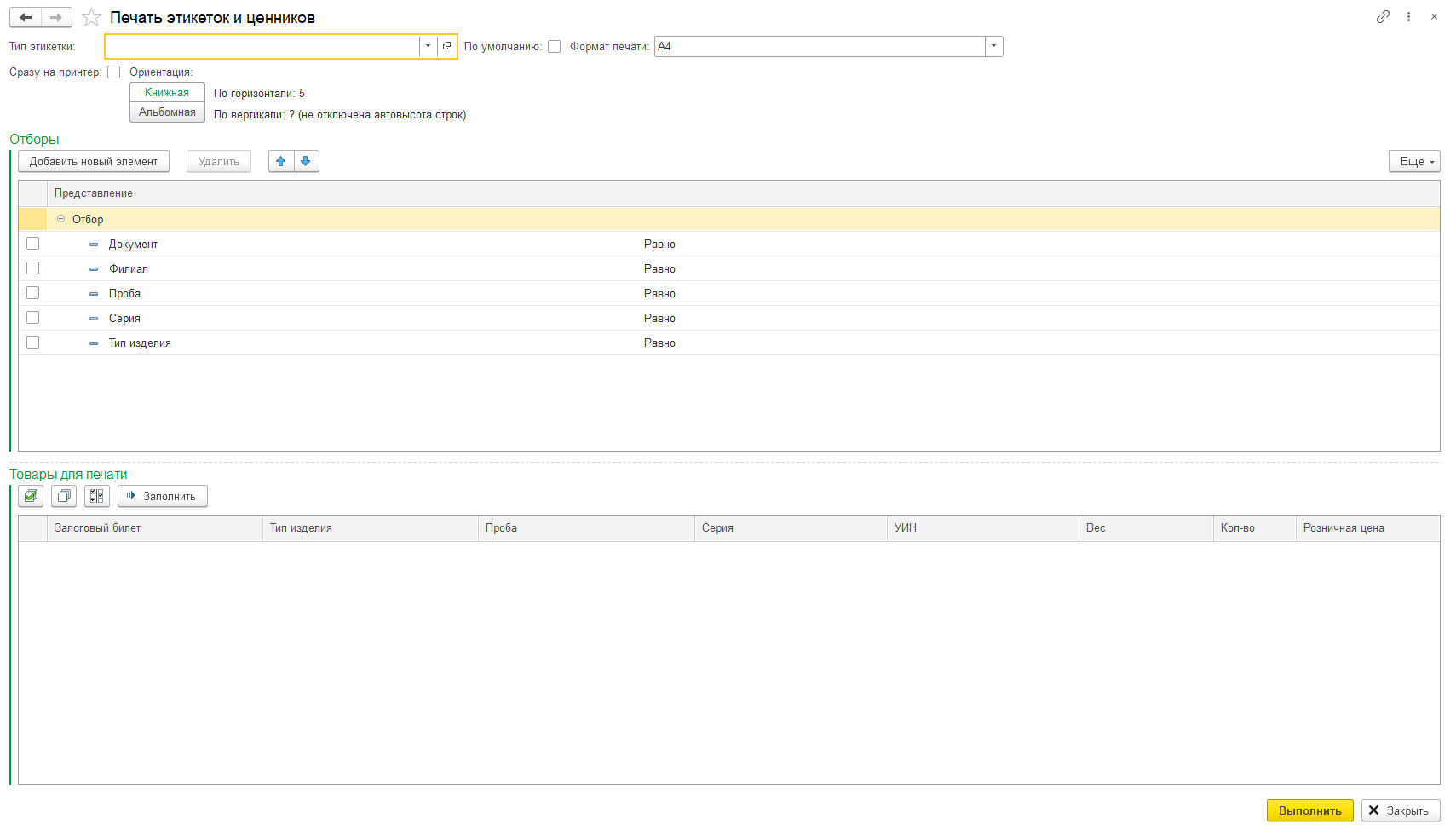
Task: Click Равно comparison in Тип изделия row
Action: point(659,343)
